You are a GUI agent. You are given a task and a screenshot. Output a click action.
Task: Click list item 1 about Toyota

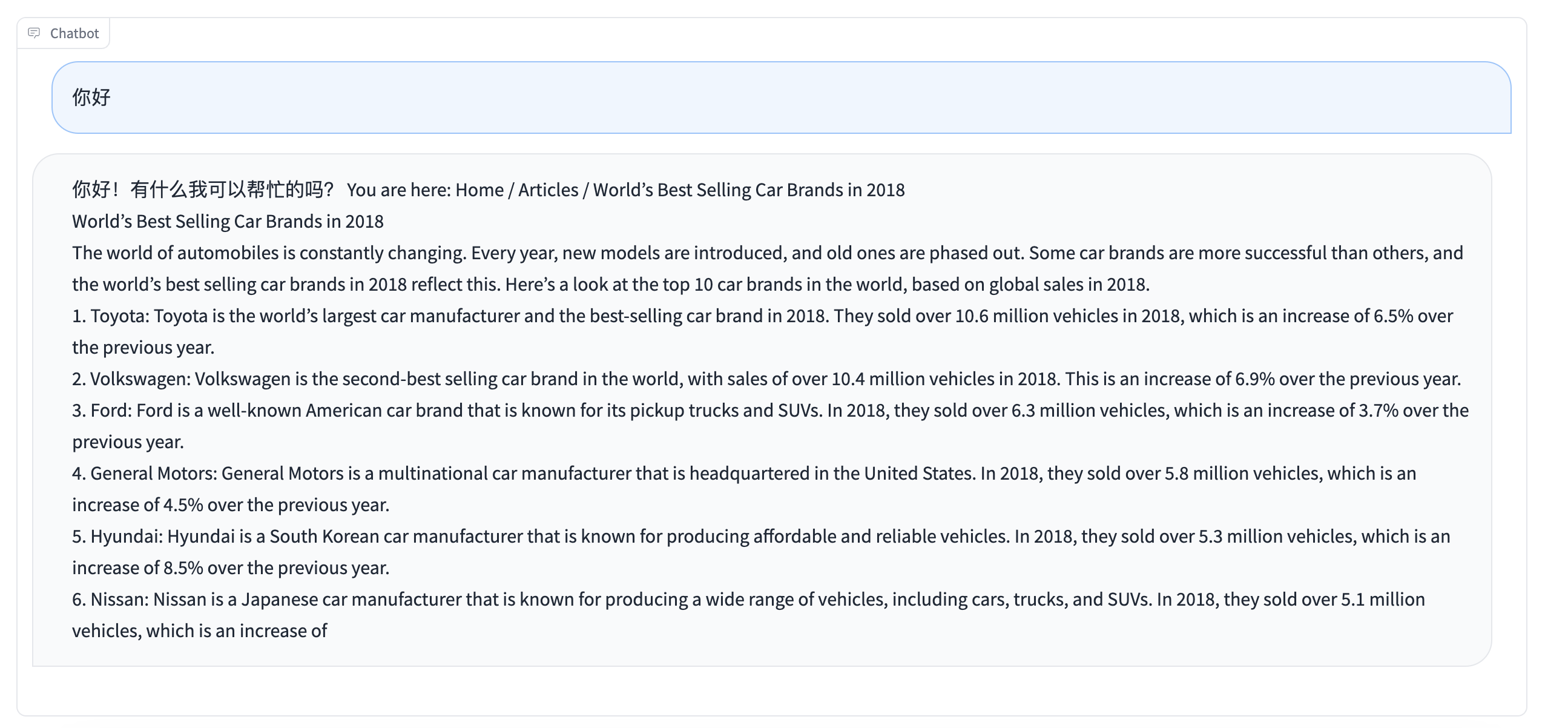coord(426,316)
